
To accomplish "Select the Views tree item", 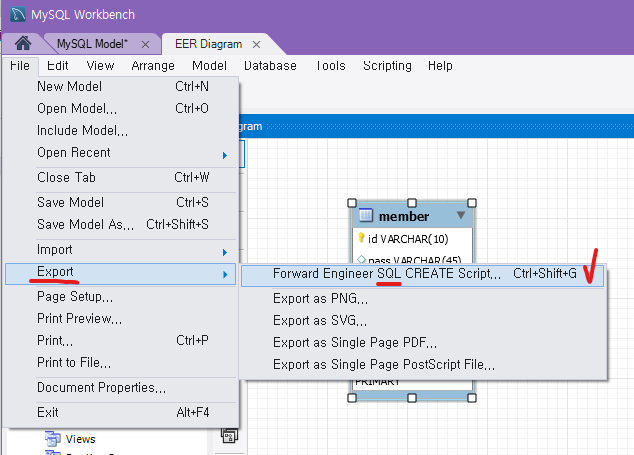I will (80, 439).
